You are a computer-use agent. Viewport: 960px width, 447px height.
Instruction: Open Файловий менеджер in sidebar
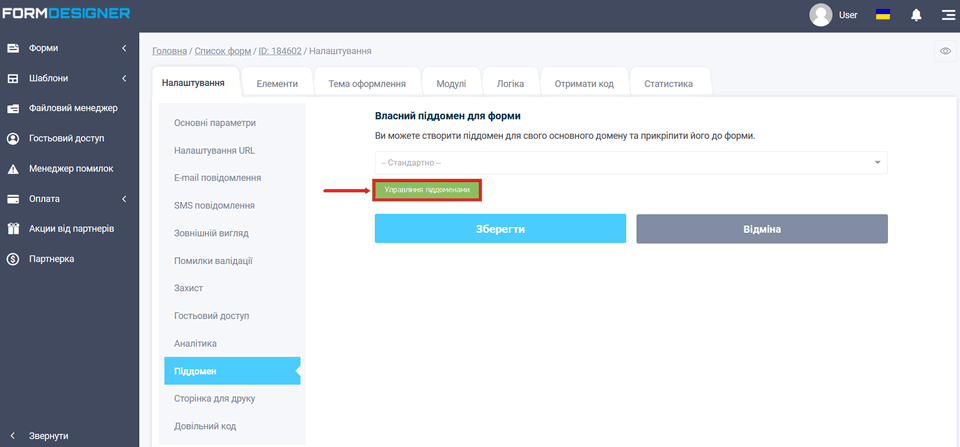[x=73, y=108]
